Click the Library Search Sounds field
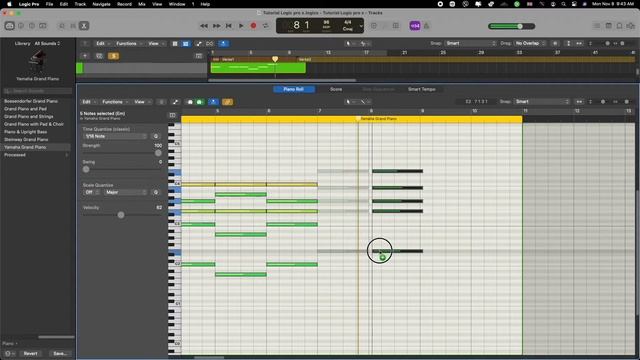640x360 pixels. point(38,91)
